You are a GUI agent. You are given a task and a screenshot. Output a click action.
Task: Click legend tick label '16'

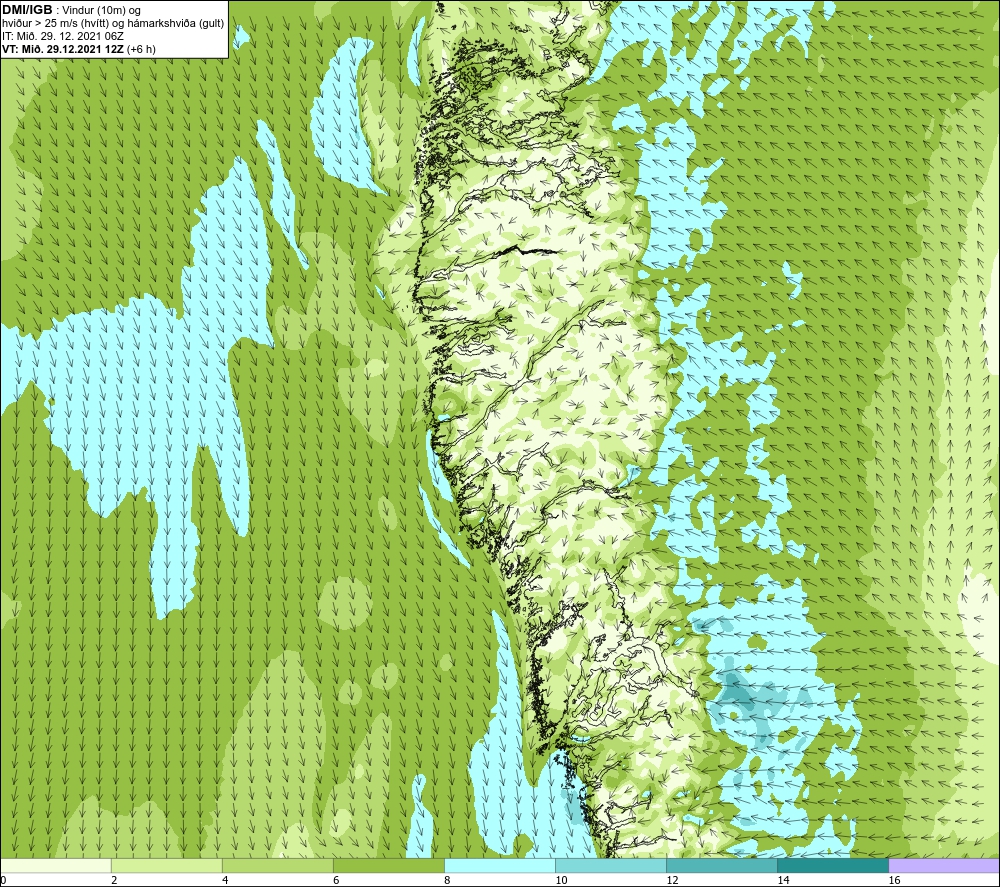[895, 880]
